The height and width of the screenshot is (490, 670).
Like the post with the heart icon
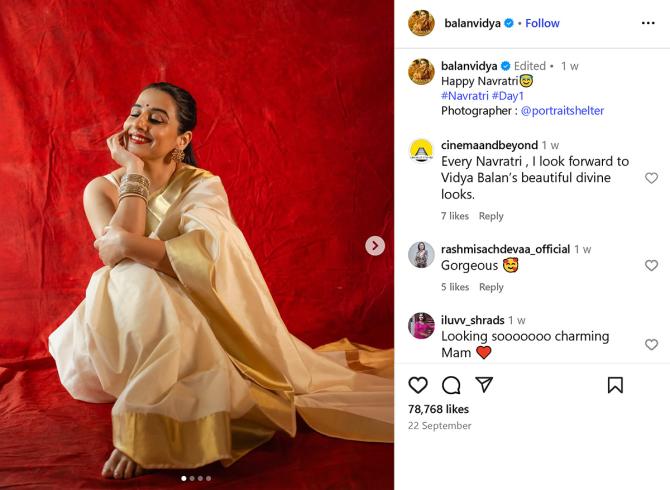(418, 385)
